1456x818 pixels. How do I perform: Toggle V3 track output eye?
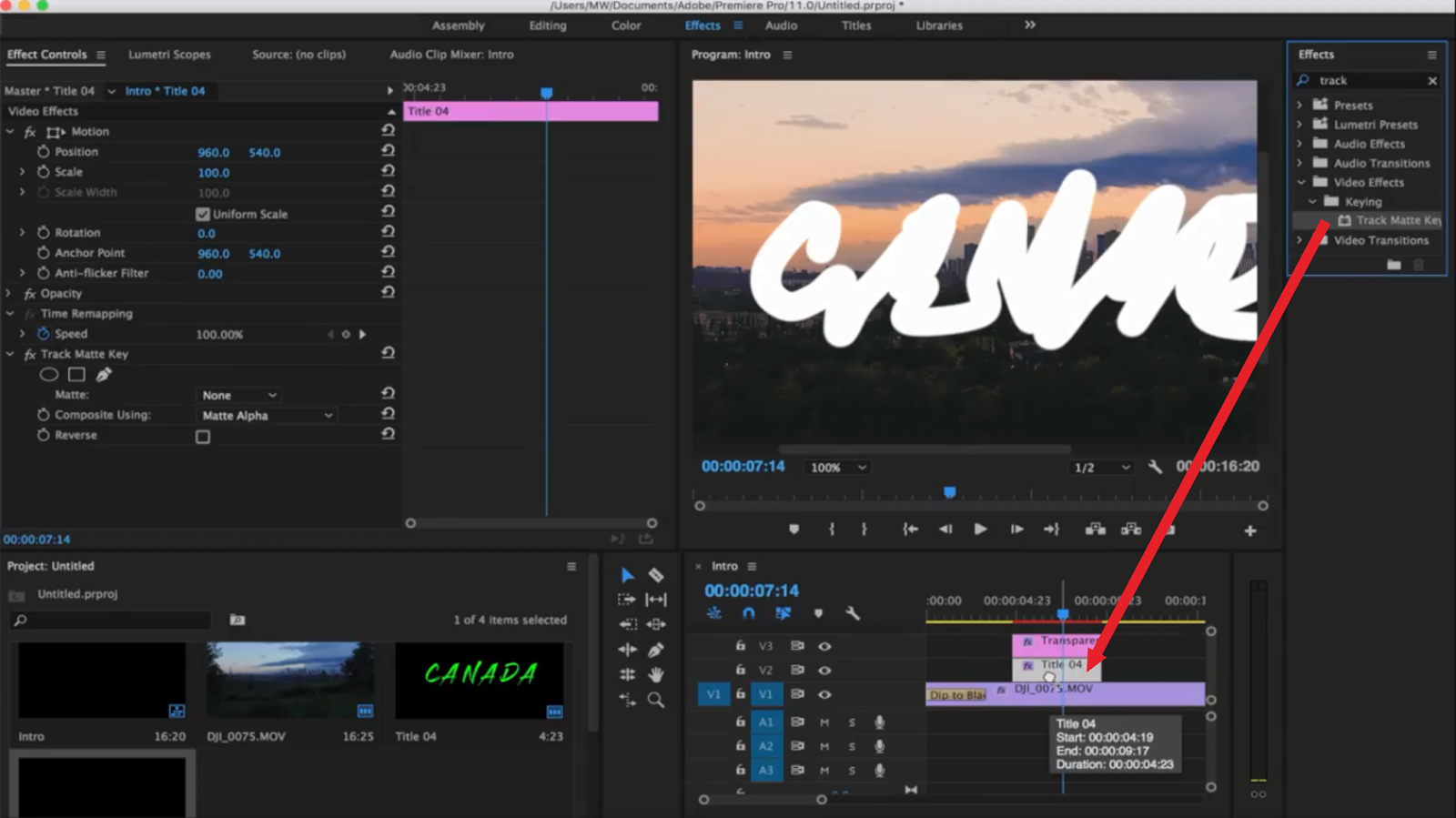[824, 646]
